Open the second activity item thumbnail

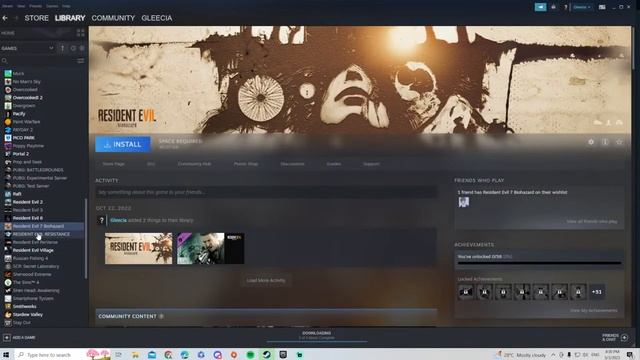click(211, 249)
